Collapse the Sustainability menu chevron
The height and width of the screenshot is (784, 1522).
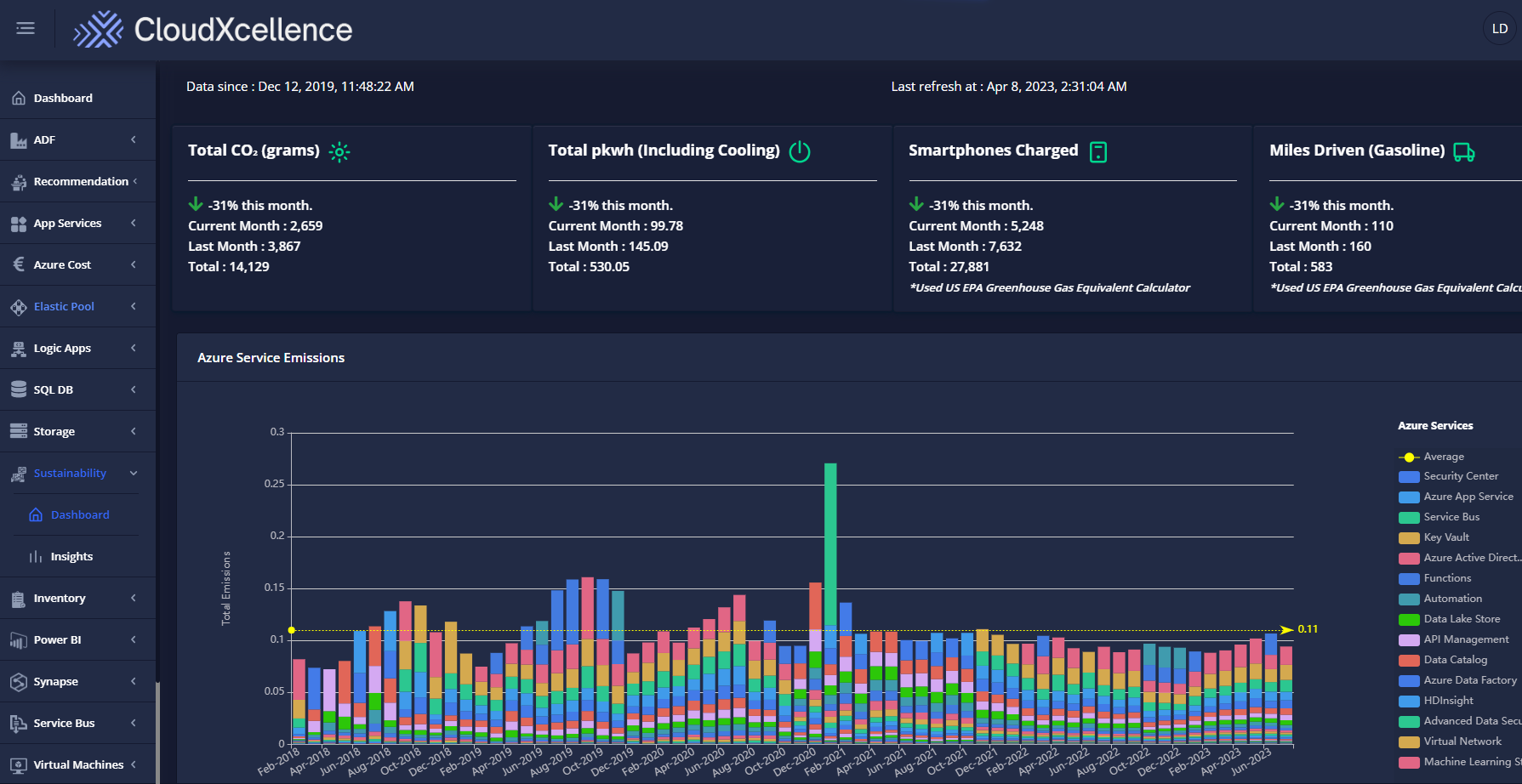[134, 474]
